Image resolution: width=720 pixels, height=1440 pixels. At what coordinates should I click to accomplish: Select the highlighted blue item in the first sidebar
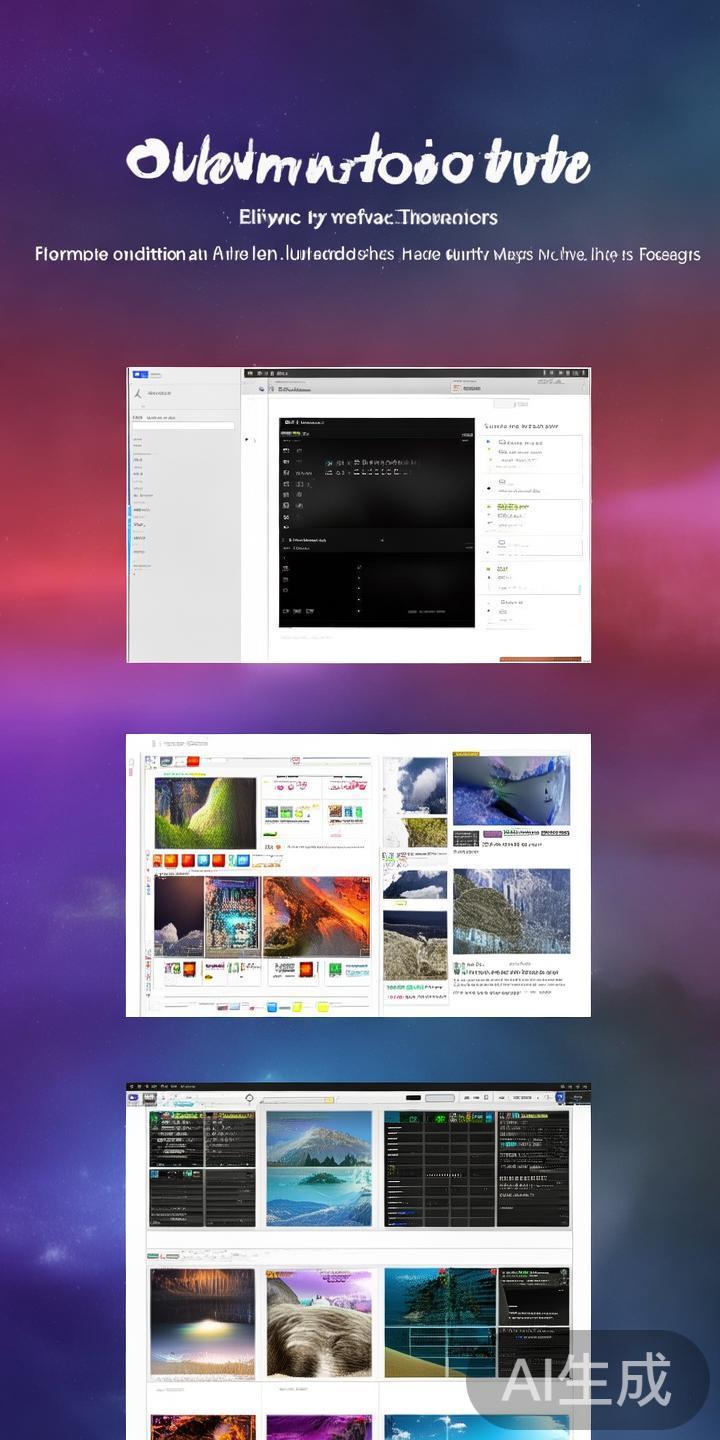coord(138,511)
